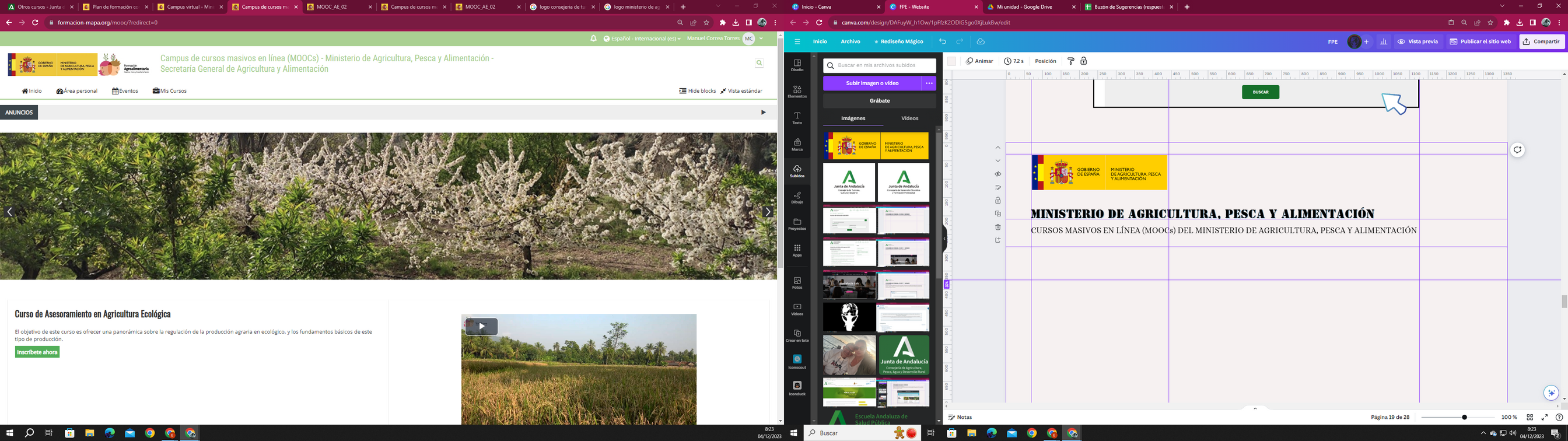
Task: Toggle page visibility with the eye icon
Action: (x=998, y=174)
